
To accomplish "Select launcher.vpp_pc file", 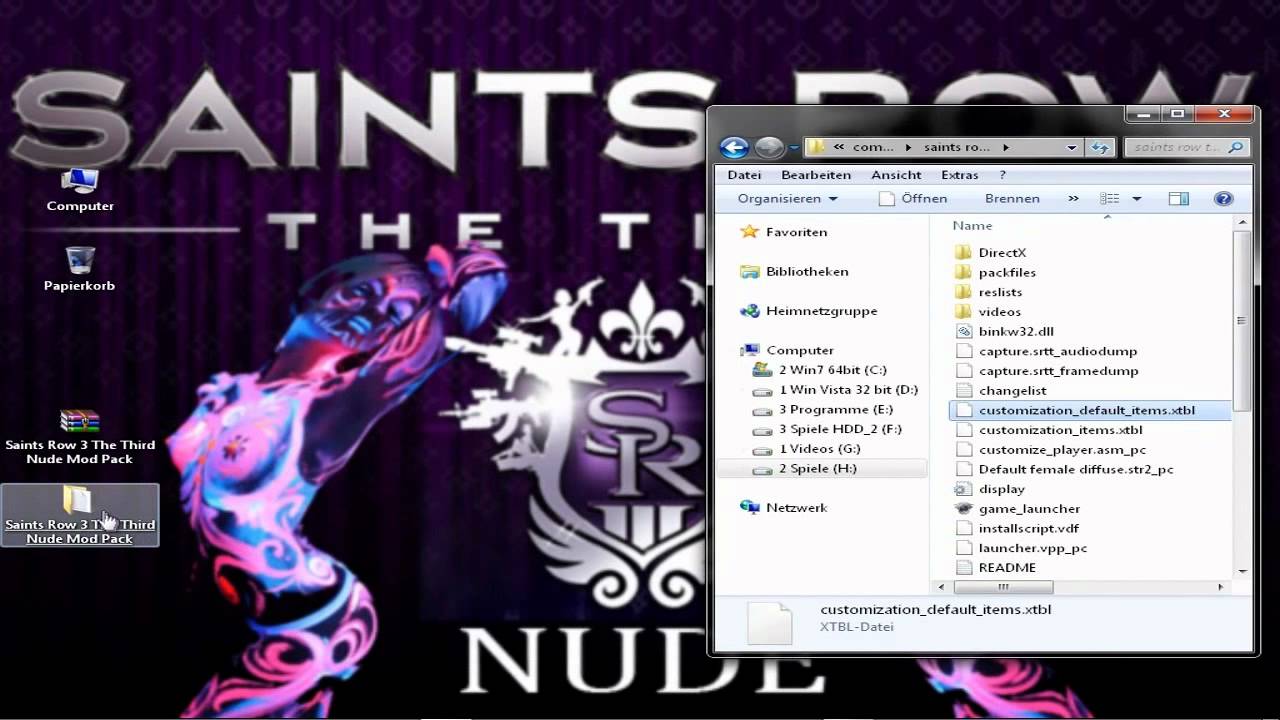I will 1032,548.
